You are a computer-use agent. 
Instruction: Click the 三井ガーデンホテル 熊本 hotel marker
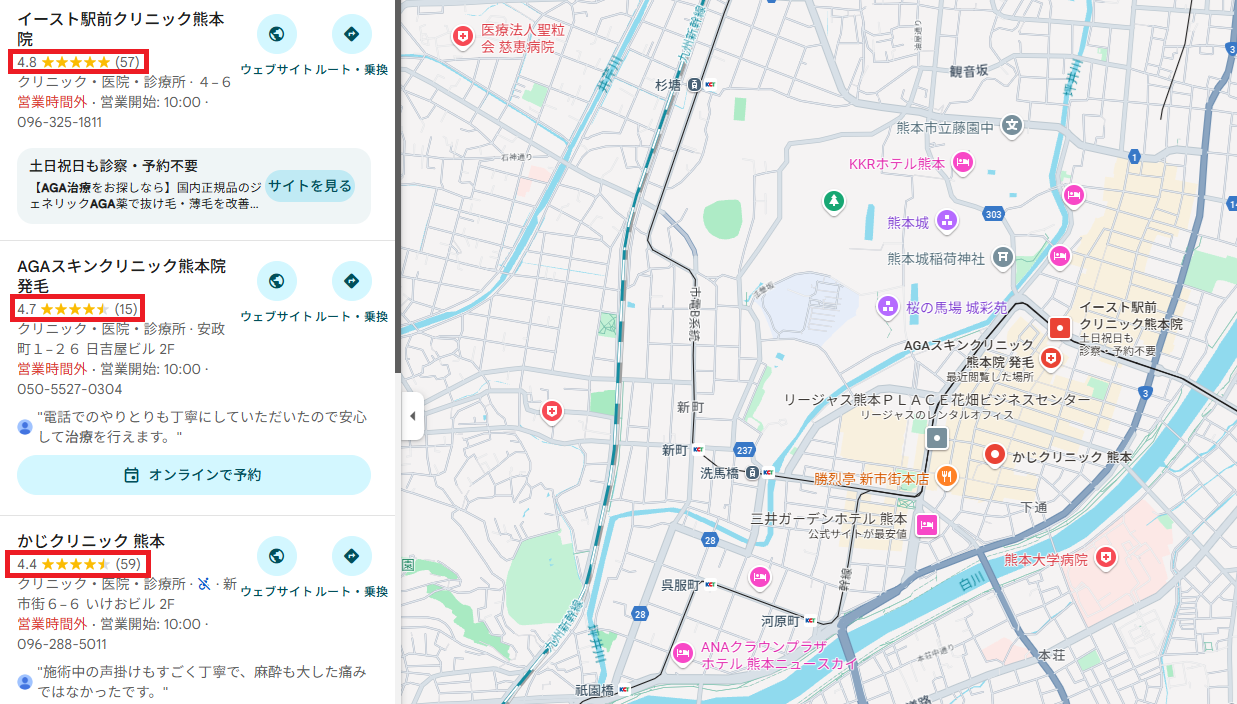[x=927, y=524]
